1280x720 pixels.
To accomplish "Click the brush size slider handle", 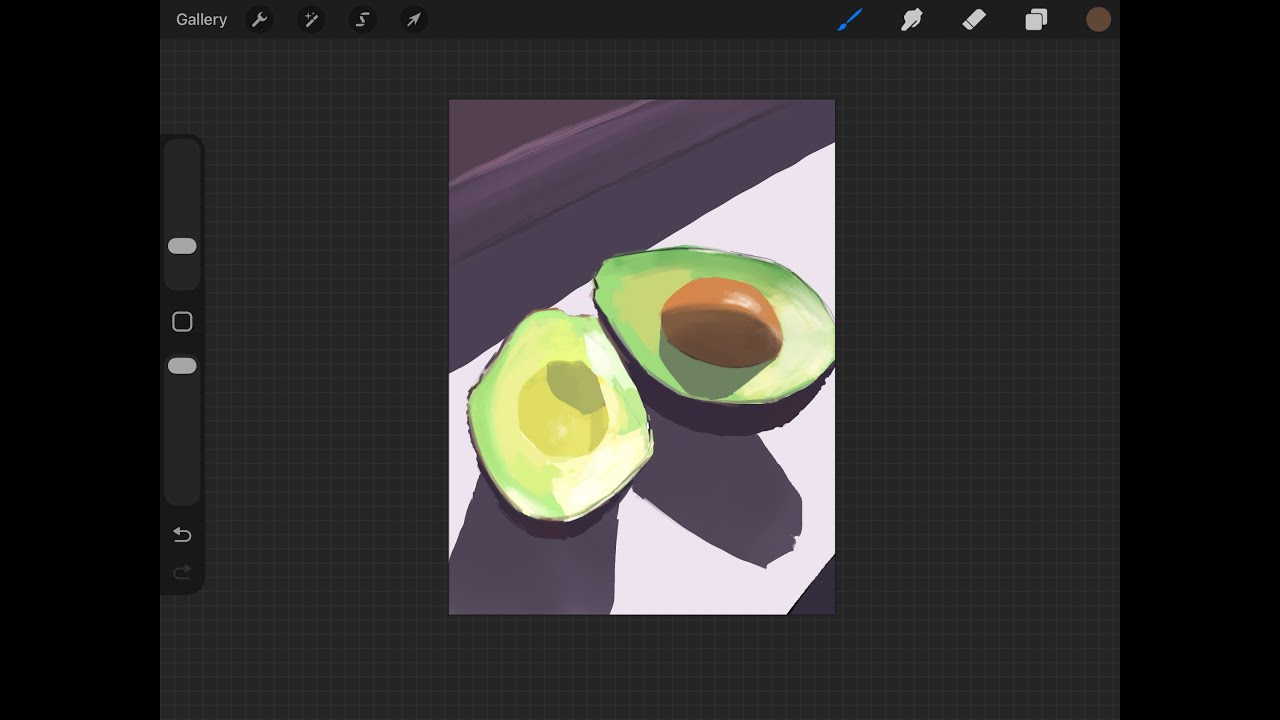I will [182, 246].
